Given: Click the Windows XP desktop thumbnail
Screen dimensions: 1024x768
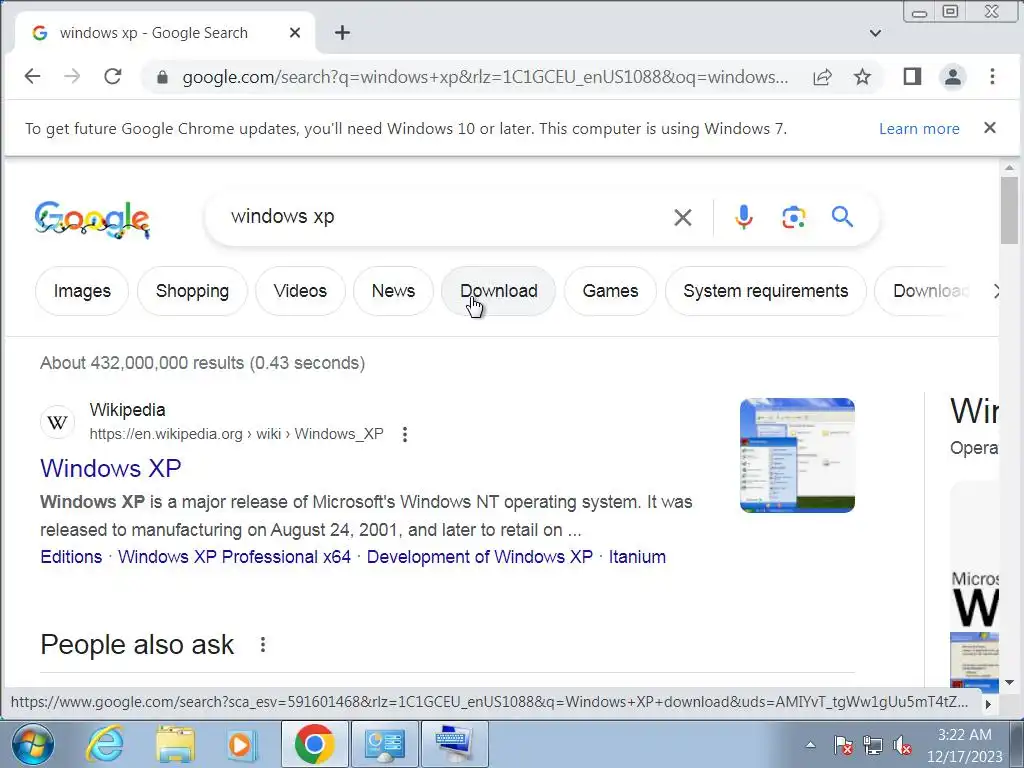Looking at the screenshot, I should click(797, 455).
